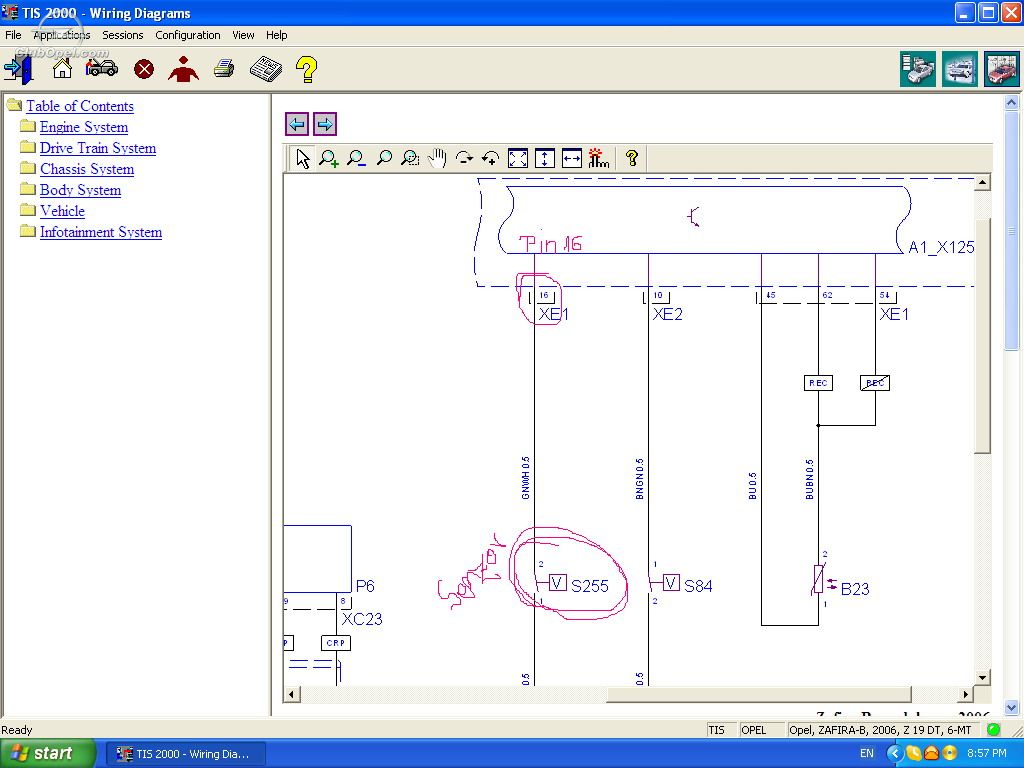Click the TIS 2000 taskbar button
The height and width of the screenshot is (768, 1024).
(x=185, y=754)
